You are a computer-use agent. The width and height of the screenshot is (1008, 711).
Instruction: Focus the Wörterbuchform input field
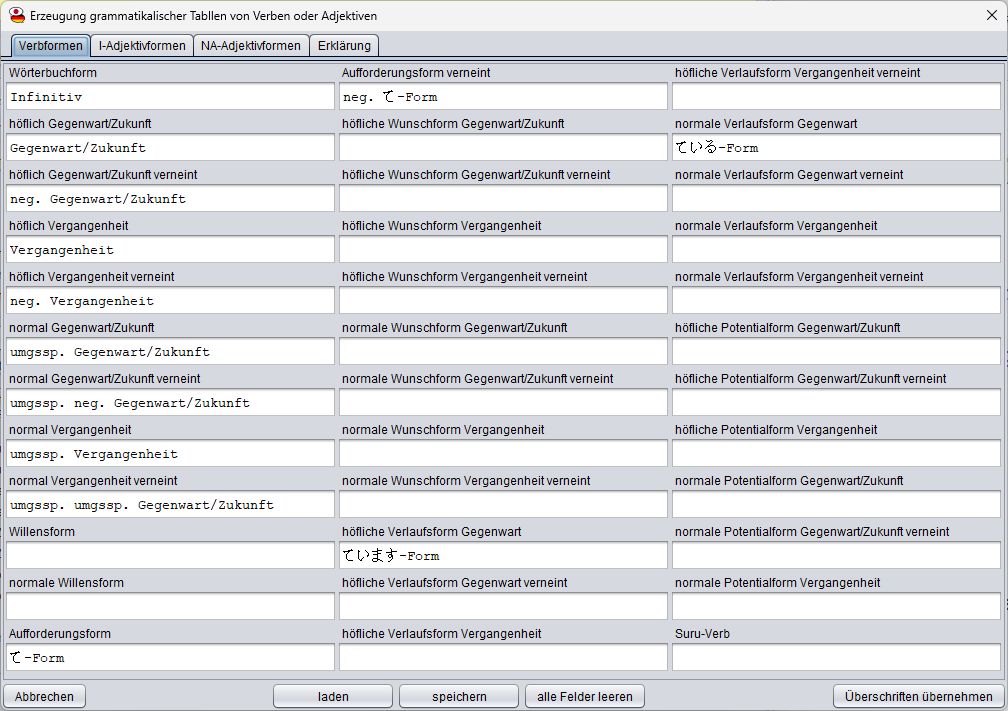pyautogui.click(x=170, y=97)
